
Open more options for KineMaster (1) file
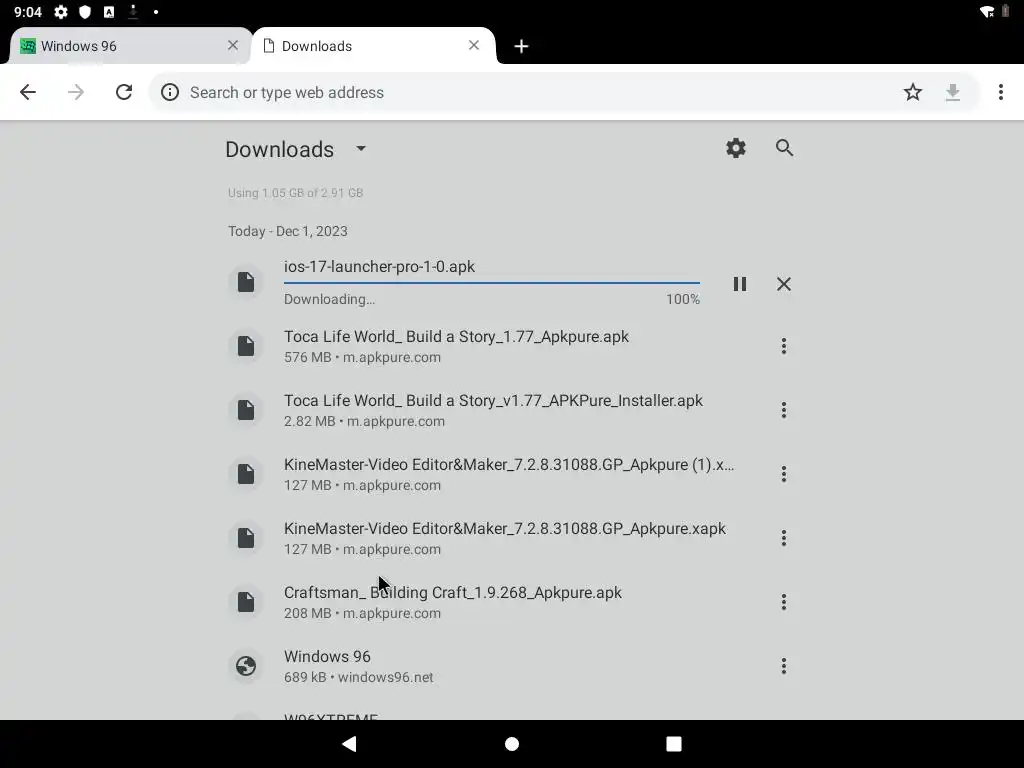[784, 474]
